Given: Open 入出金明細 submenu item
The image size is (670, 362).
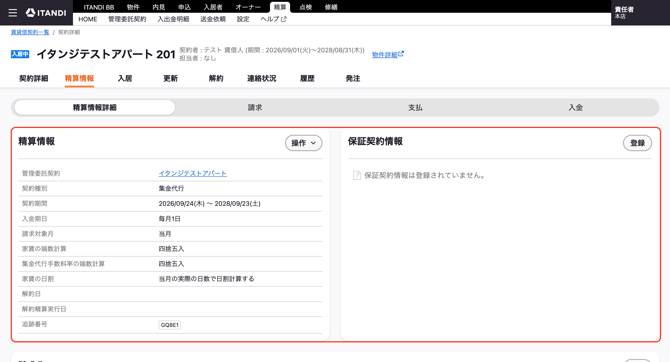Looking at the screenshot, I should [x=173, y=19].
